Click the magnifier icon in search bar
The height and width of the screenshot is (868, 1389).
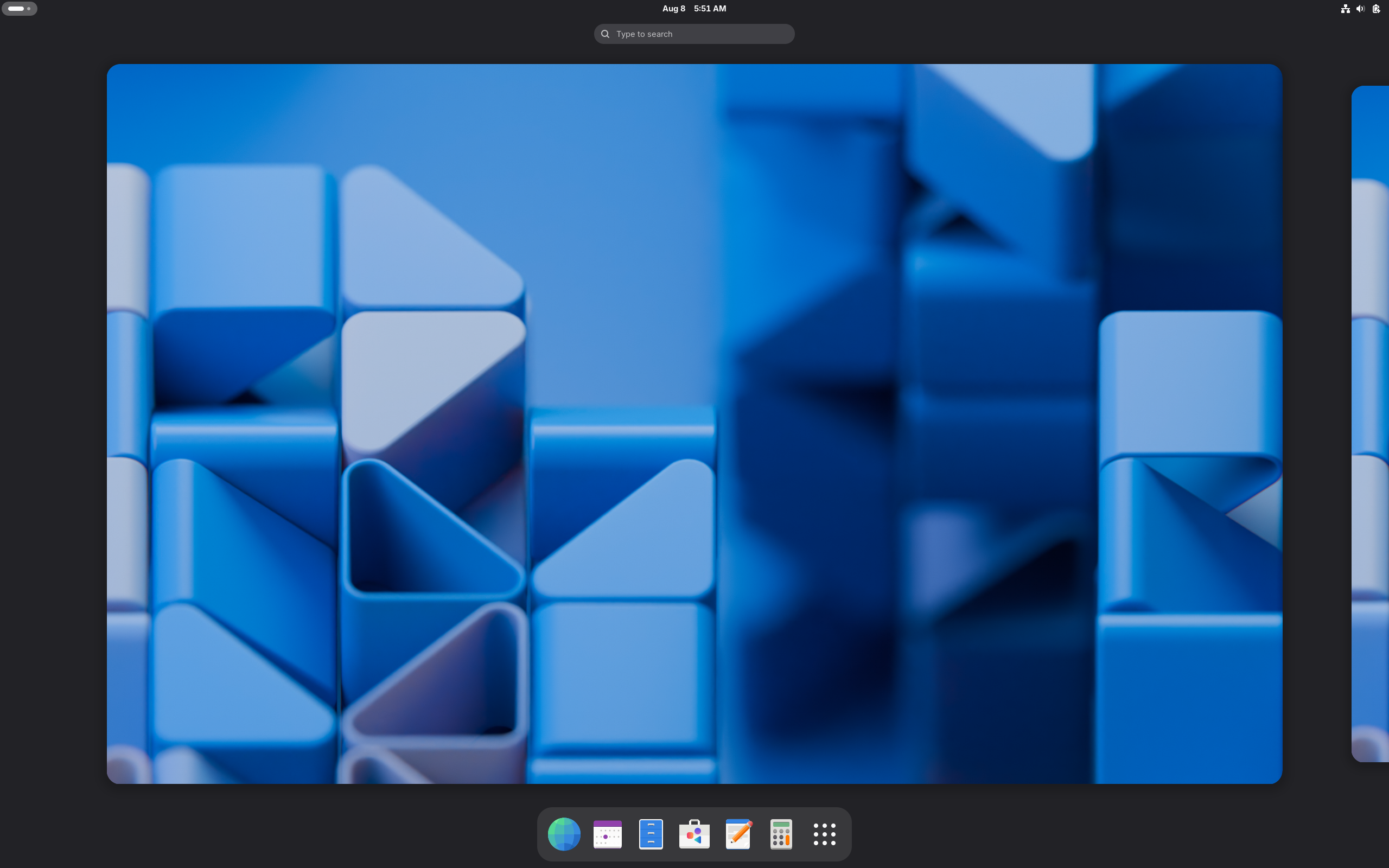(x=605, y=34)
